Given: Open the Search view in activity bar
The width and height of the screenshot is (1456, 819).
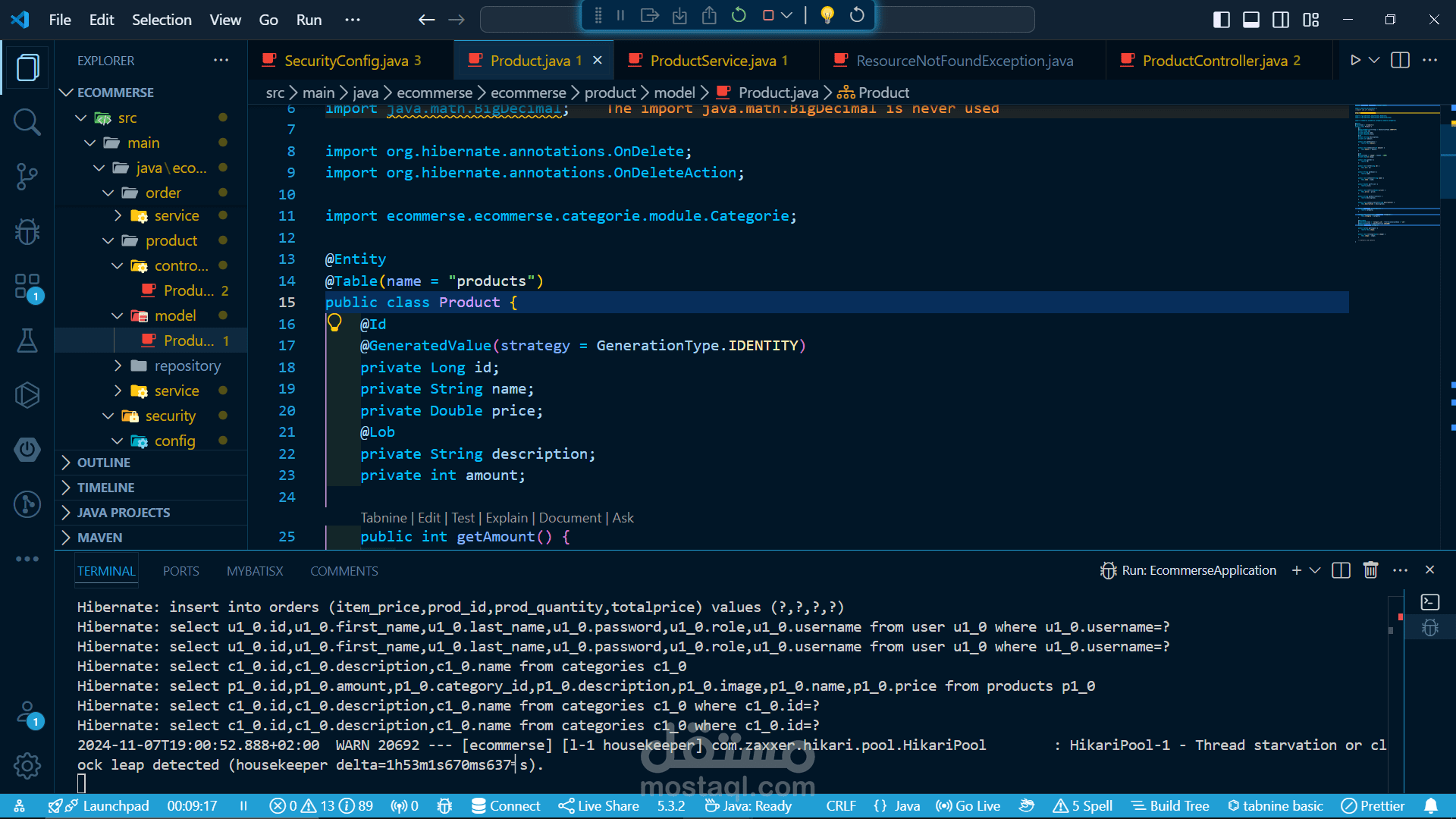Looking at the screenshot, I should 27,122.
